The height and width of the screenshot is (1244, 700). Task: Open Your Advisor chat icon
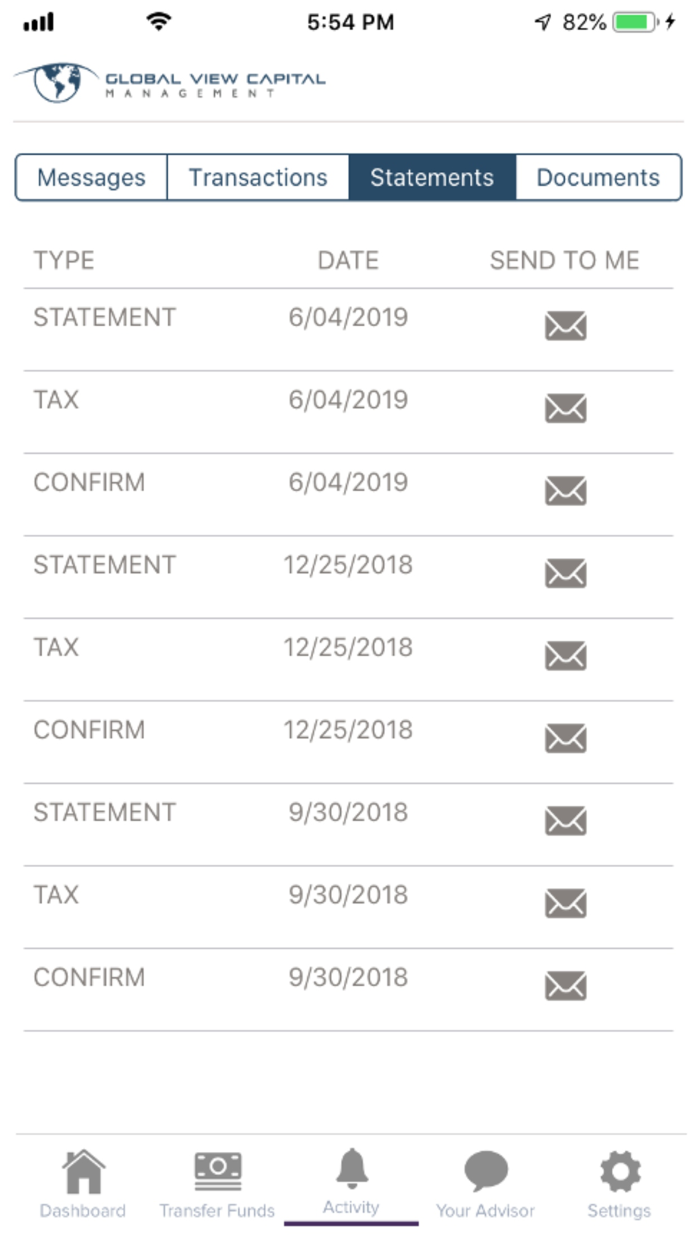(485, 1168)
